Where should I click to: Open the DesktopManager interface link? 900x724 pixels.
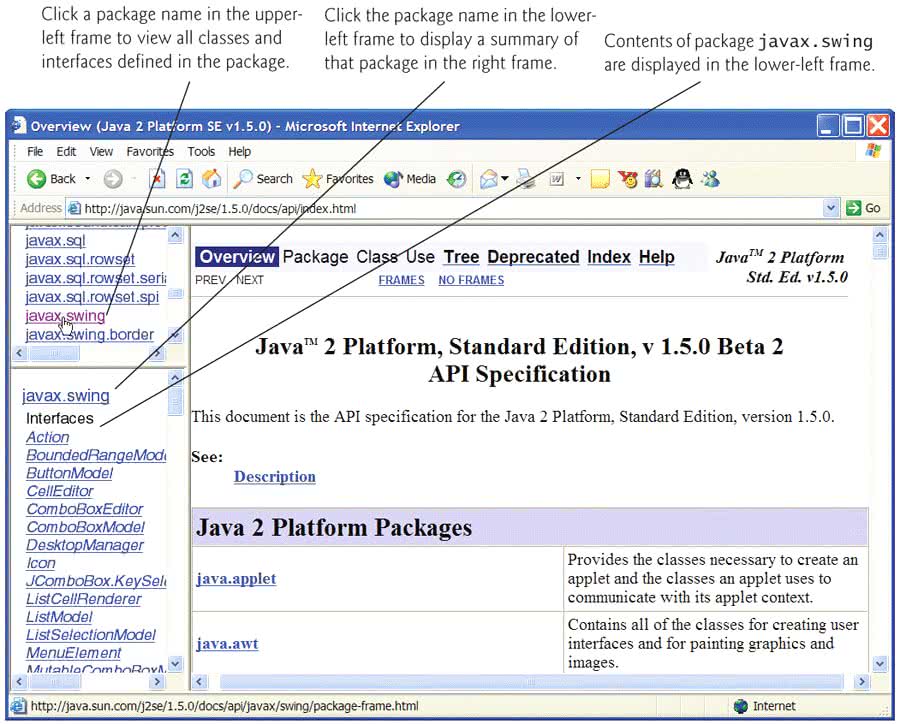pyautogui.click(x=85, y=545)
